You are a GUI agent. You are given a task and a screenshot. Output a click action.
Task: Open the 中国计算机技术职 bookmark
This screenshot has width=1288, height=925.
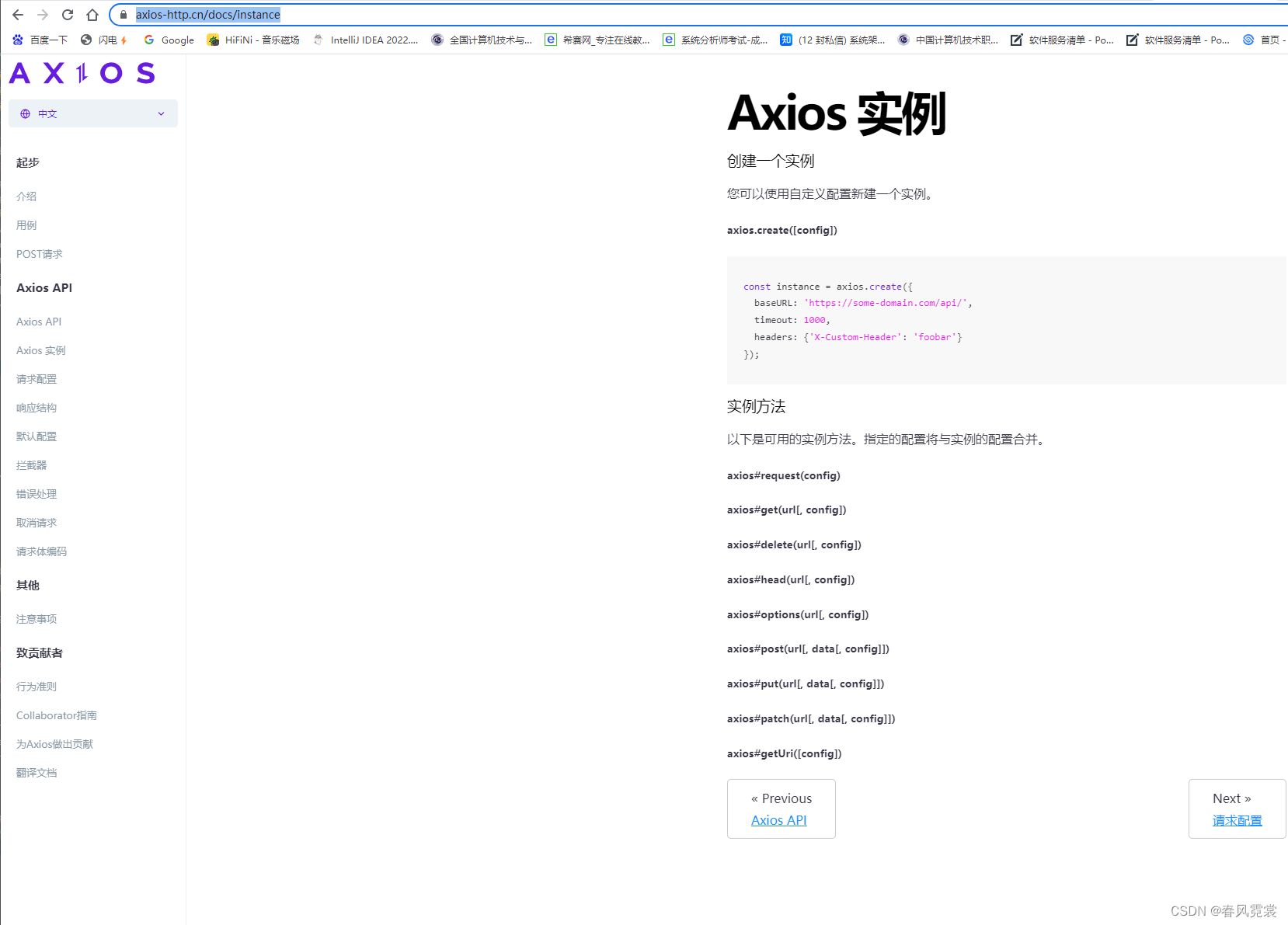[x=948, y=40]
